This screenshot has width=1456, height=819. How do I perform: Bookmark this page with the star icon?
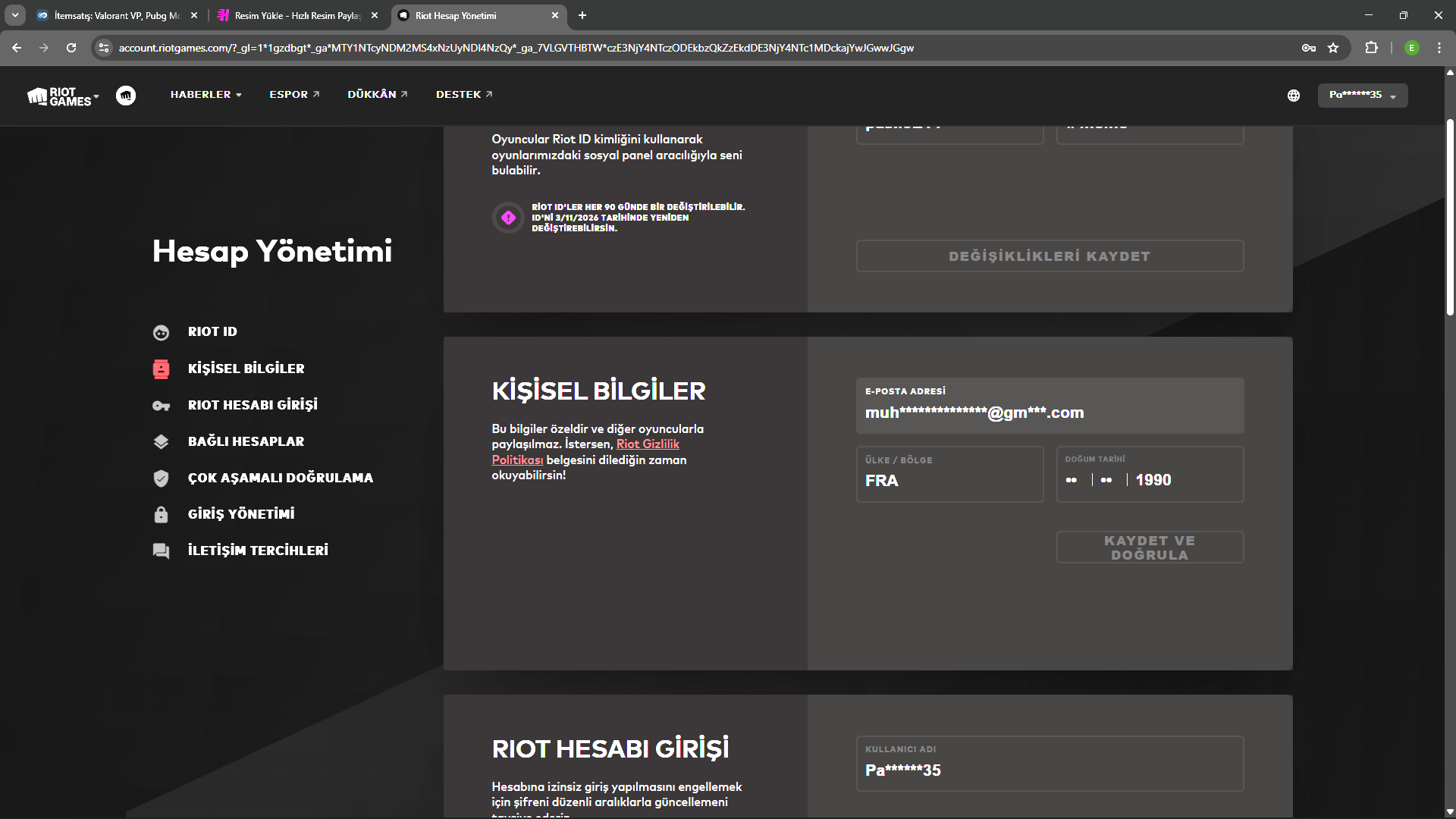[x=1333, y=48]
